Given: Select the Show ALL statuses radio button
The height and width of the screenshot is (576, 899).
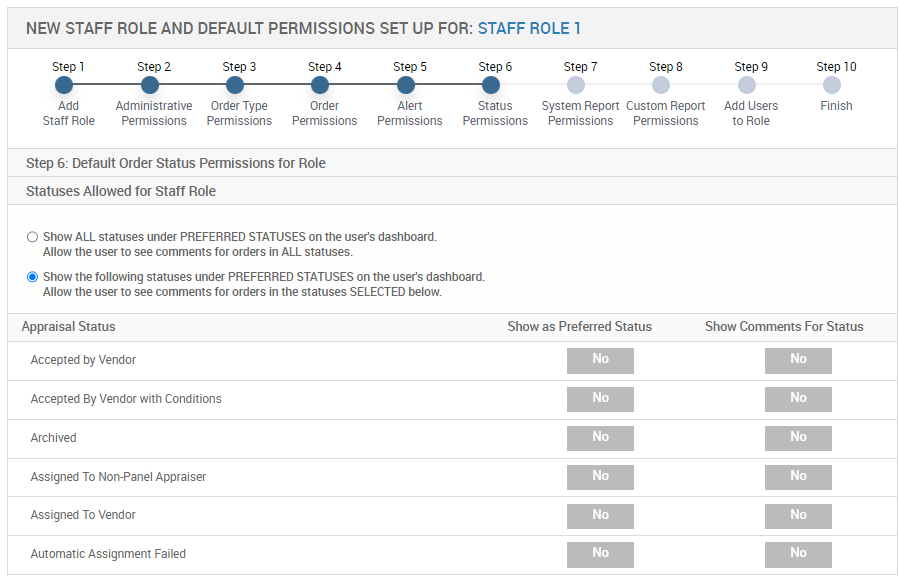Looking at the screenshot, I should pyautogui.click(x=33, y=237).
